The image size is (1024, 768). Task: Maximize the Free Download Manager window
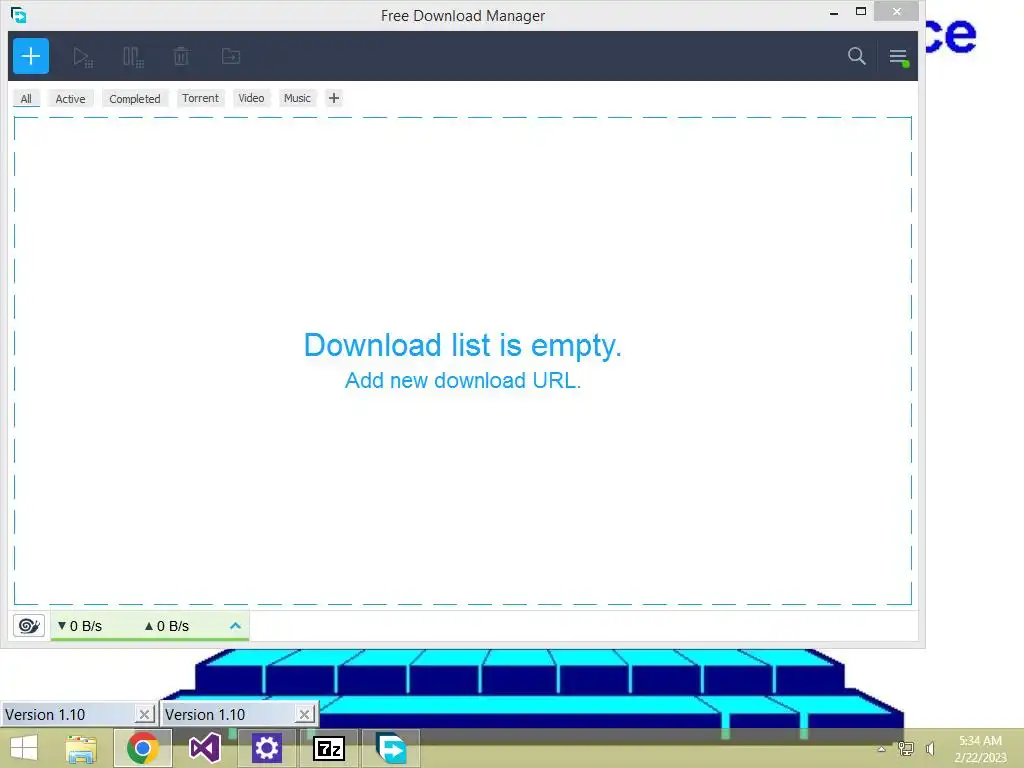(861, 12)
